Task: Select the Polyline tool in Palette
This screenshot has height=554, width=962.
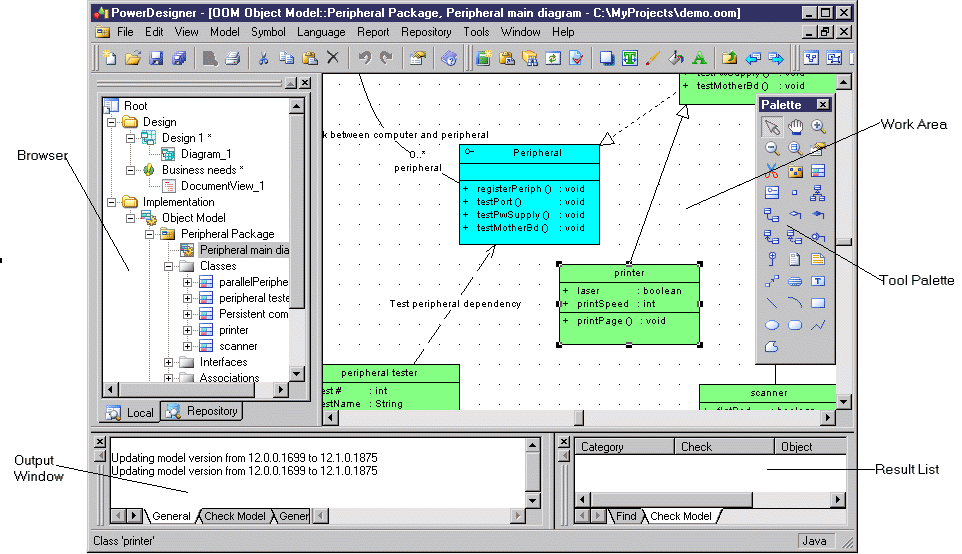Action: pos(818,325)
